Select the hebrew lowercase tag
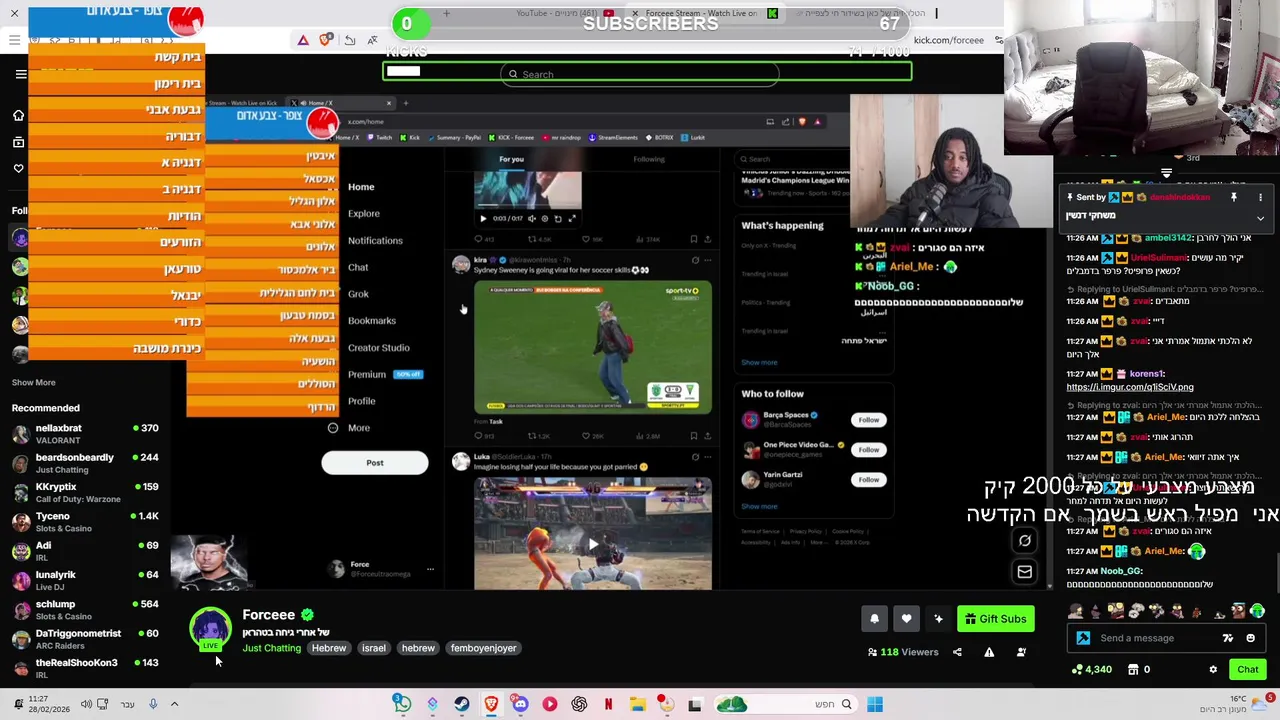This screenshot has width=1280, height=720. tap(418, 648)
